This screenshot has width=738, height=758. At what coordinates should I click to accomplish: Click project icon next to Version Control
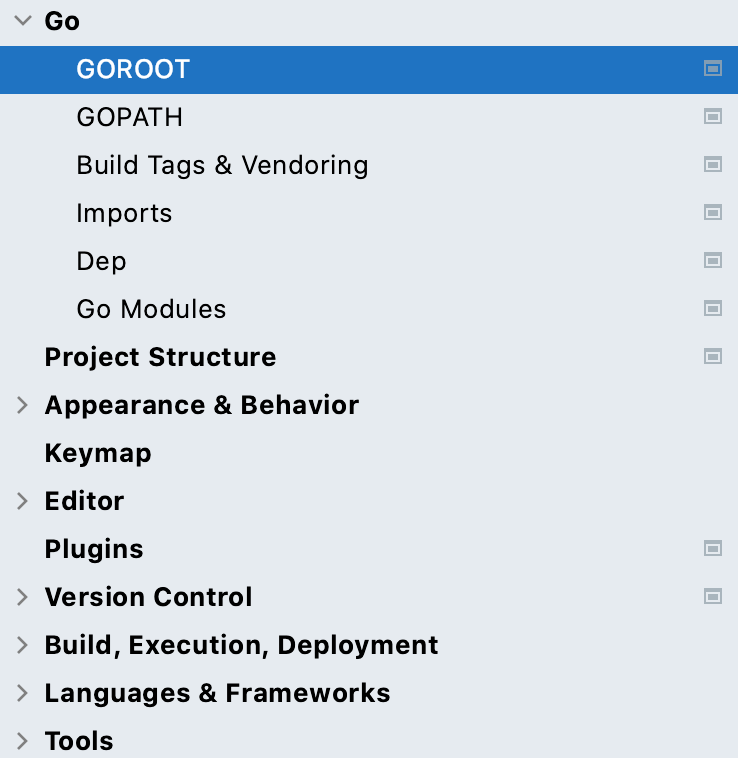coord(713,597)
